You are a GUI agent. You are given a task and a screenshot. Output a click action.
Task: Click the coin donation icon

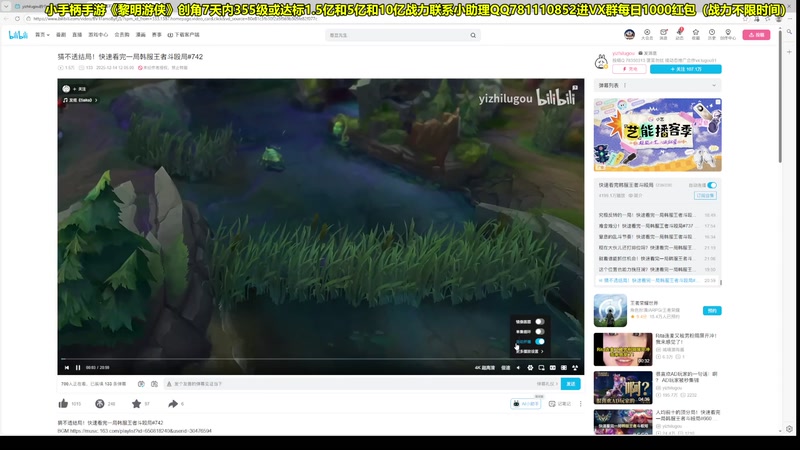[99, 404]
